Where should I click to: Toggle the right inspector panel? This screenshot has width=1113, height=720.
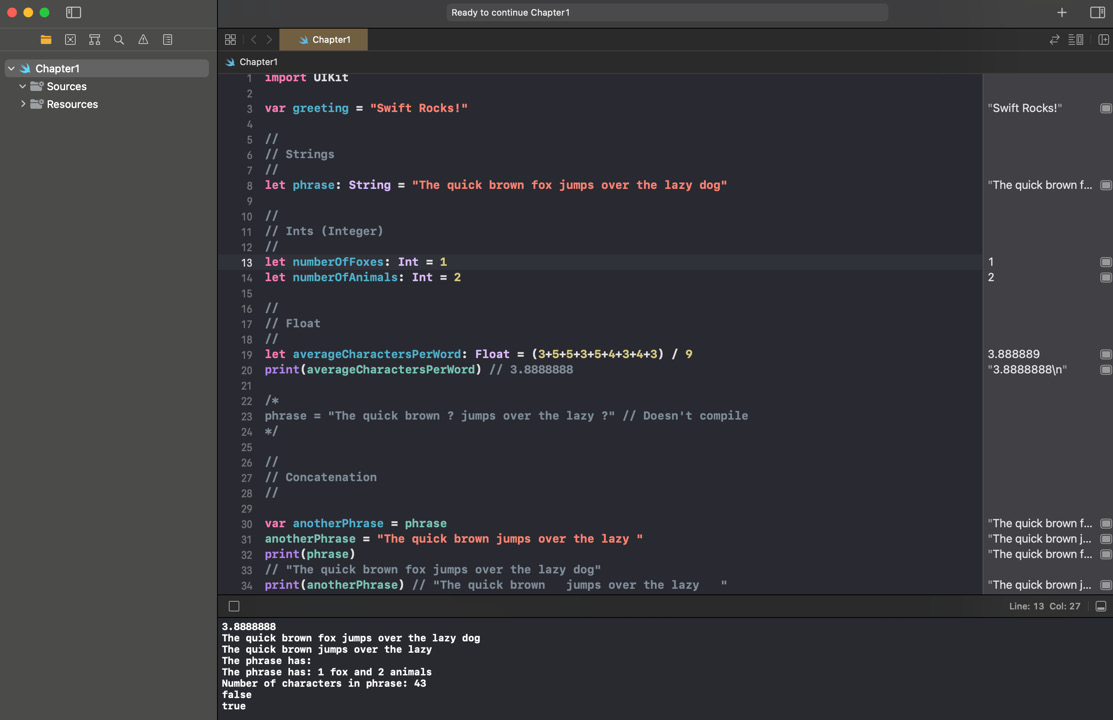point(1097,13)
